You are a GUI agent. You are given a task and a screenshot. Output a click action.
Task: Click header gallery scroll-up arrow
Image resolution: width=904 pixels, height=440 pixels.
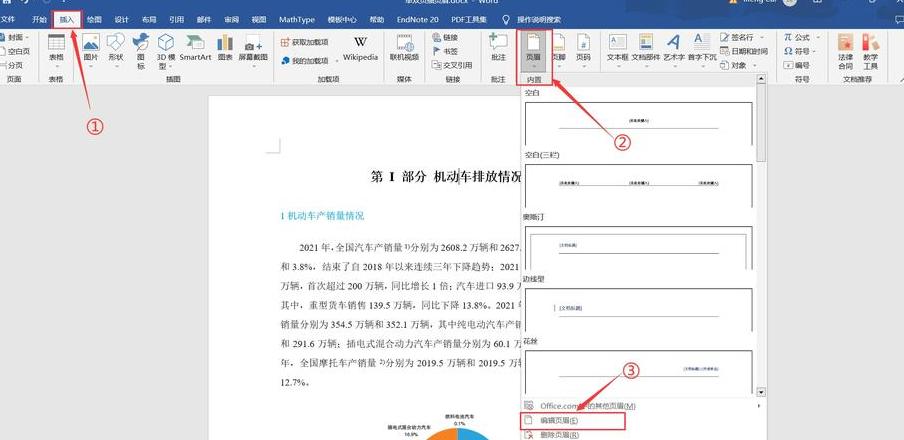coord(761,77)
